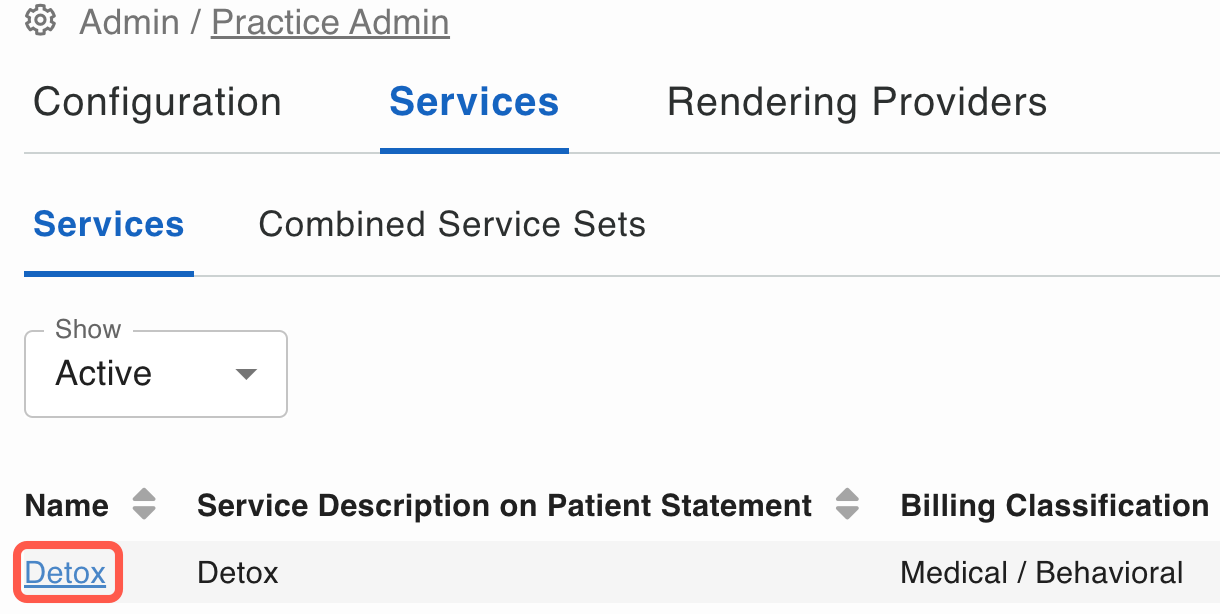
Task: Open the Practice Admin breadcrumb link
Action: click(330, 22)
